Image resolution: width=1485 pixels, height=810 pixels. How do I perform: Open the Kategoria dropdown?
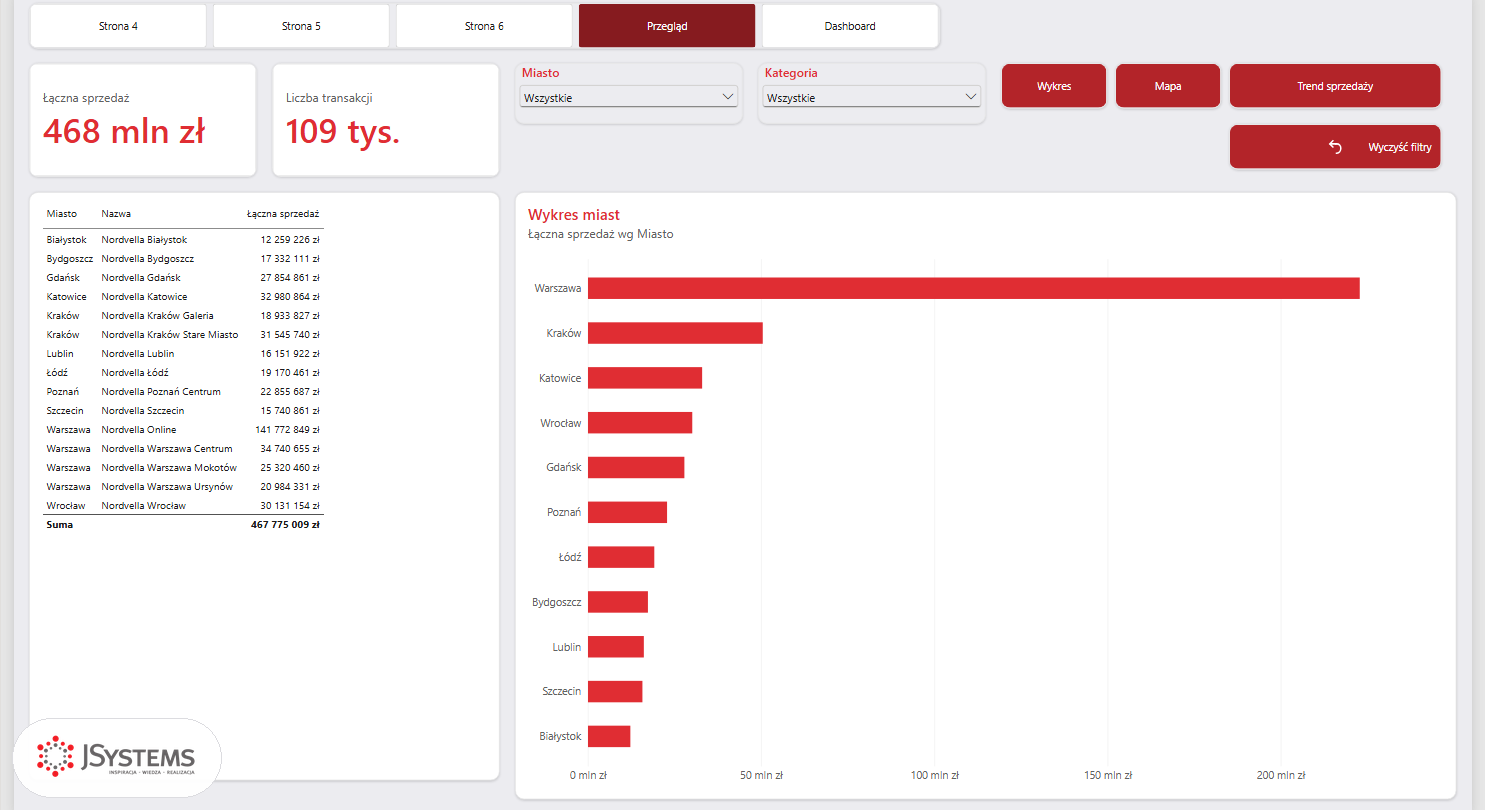click(x=872, y=98)
